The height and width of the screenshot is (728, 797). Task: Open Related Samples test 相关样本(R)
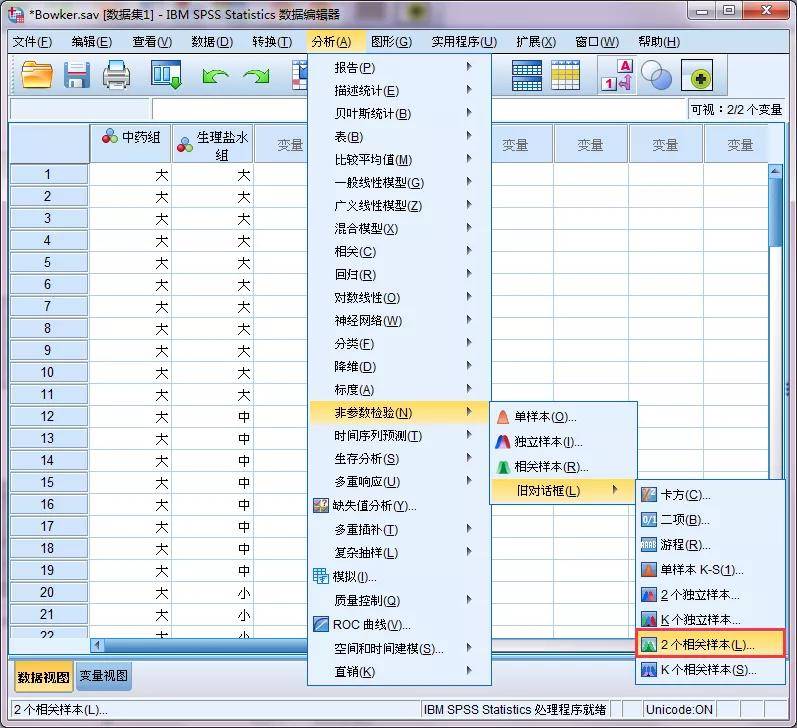[x=563, y=467]
